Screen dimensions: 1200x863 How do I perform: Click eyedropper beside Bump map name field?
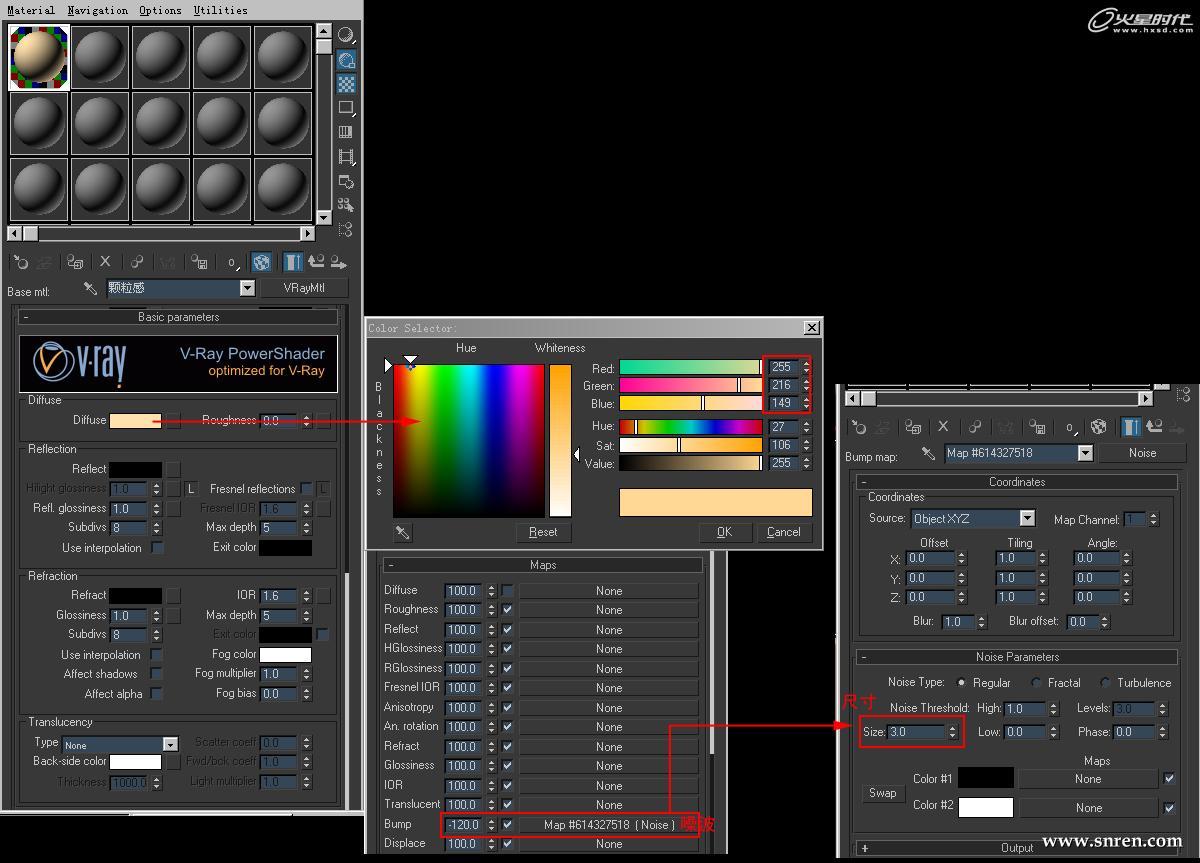tap(928, 453)
